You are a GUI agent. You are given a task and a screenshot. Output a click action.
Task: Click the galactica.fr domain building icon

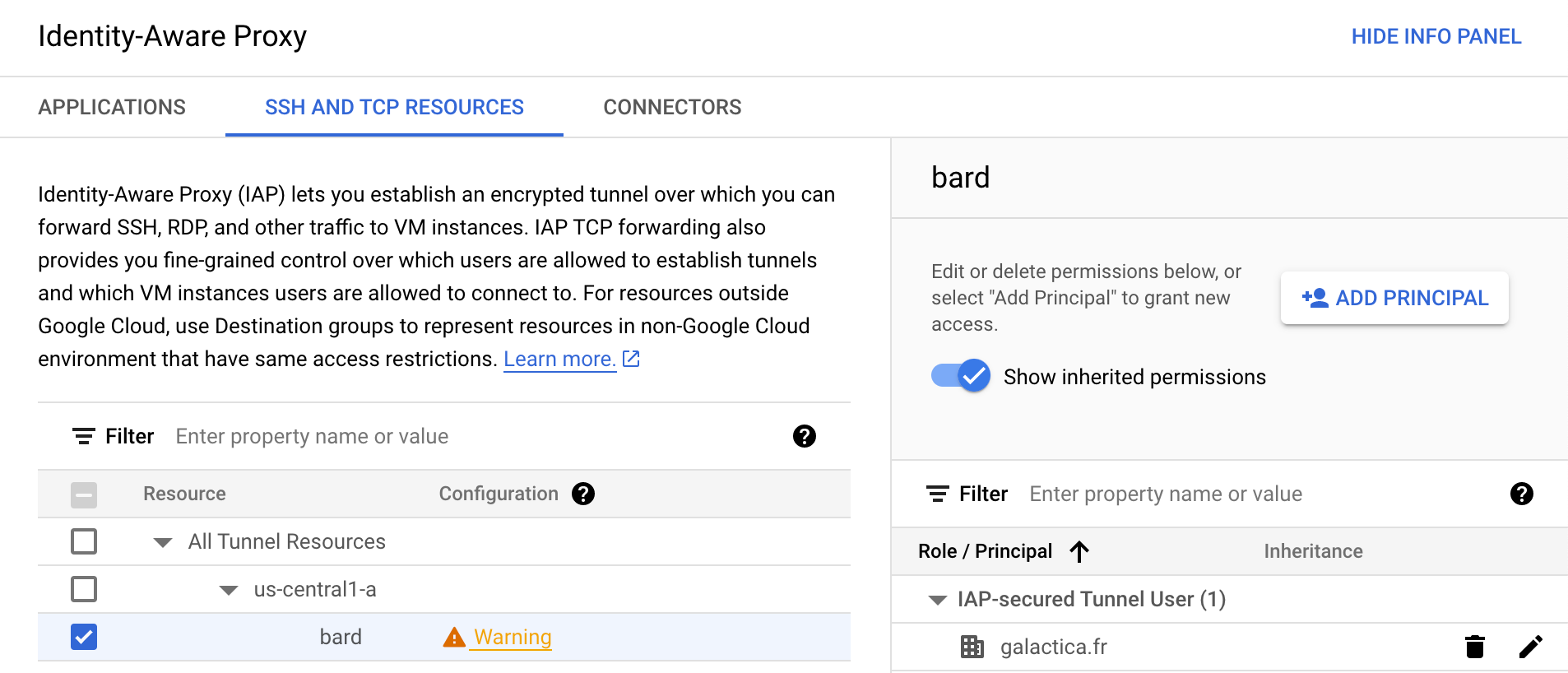[x=972, y=647]
